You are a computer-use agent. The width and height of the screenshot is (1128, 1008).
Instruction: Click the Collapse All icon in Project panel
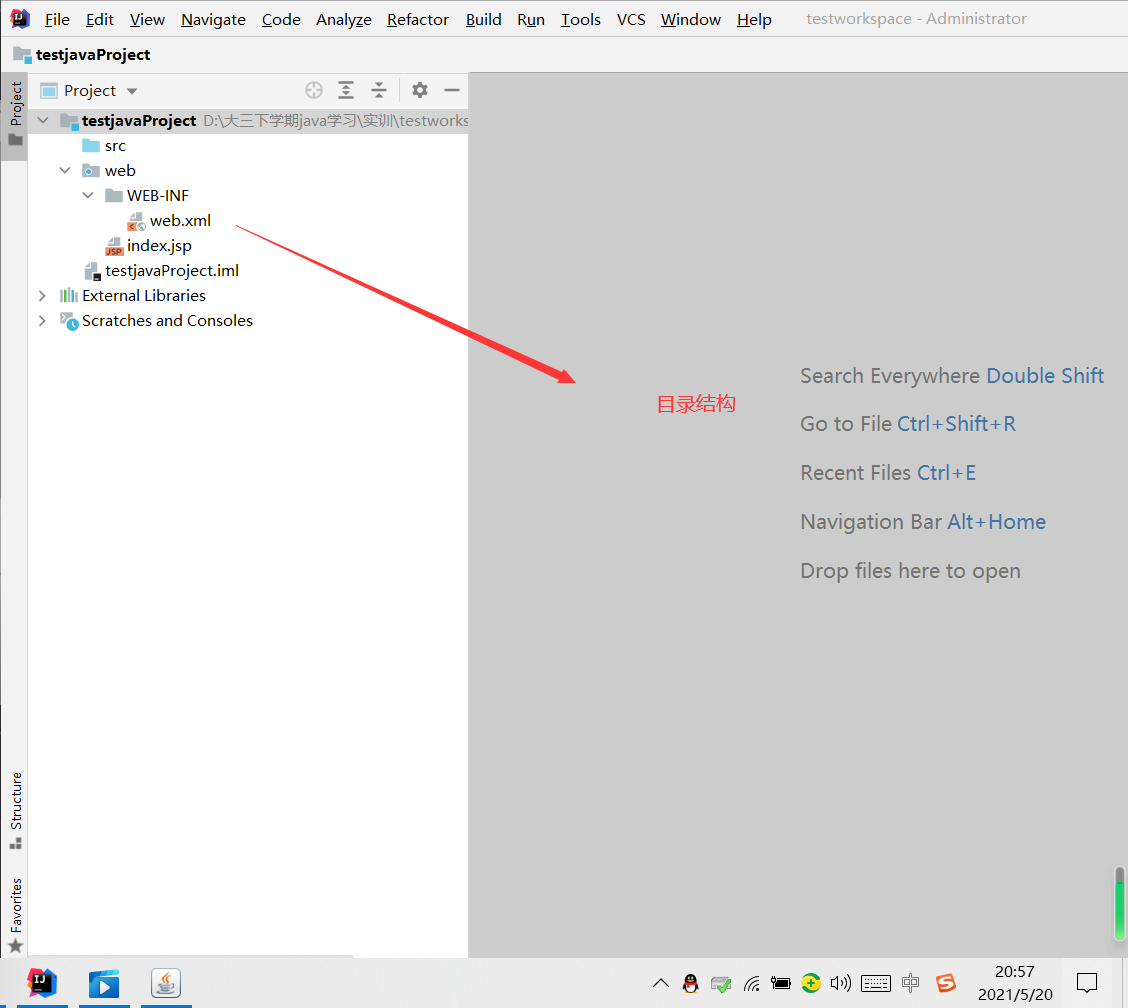[379, 90]
